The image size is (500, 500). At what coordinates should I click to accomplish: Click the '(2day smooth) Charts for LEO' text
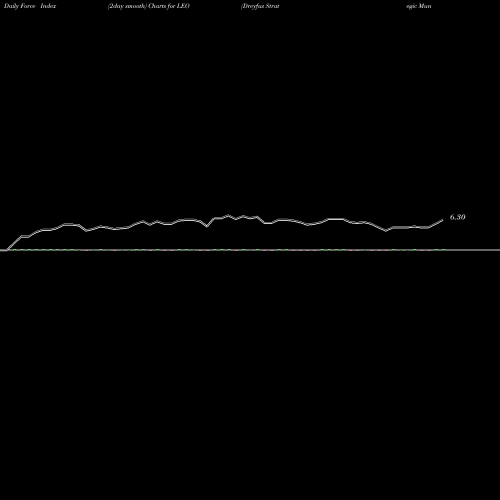tap(149, 6)
